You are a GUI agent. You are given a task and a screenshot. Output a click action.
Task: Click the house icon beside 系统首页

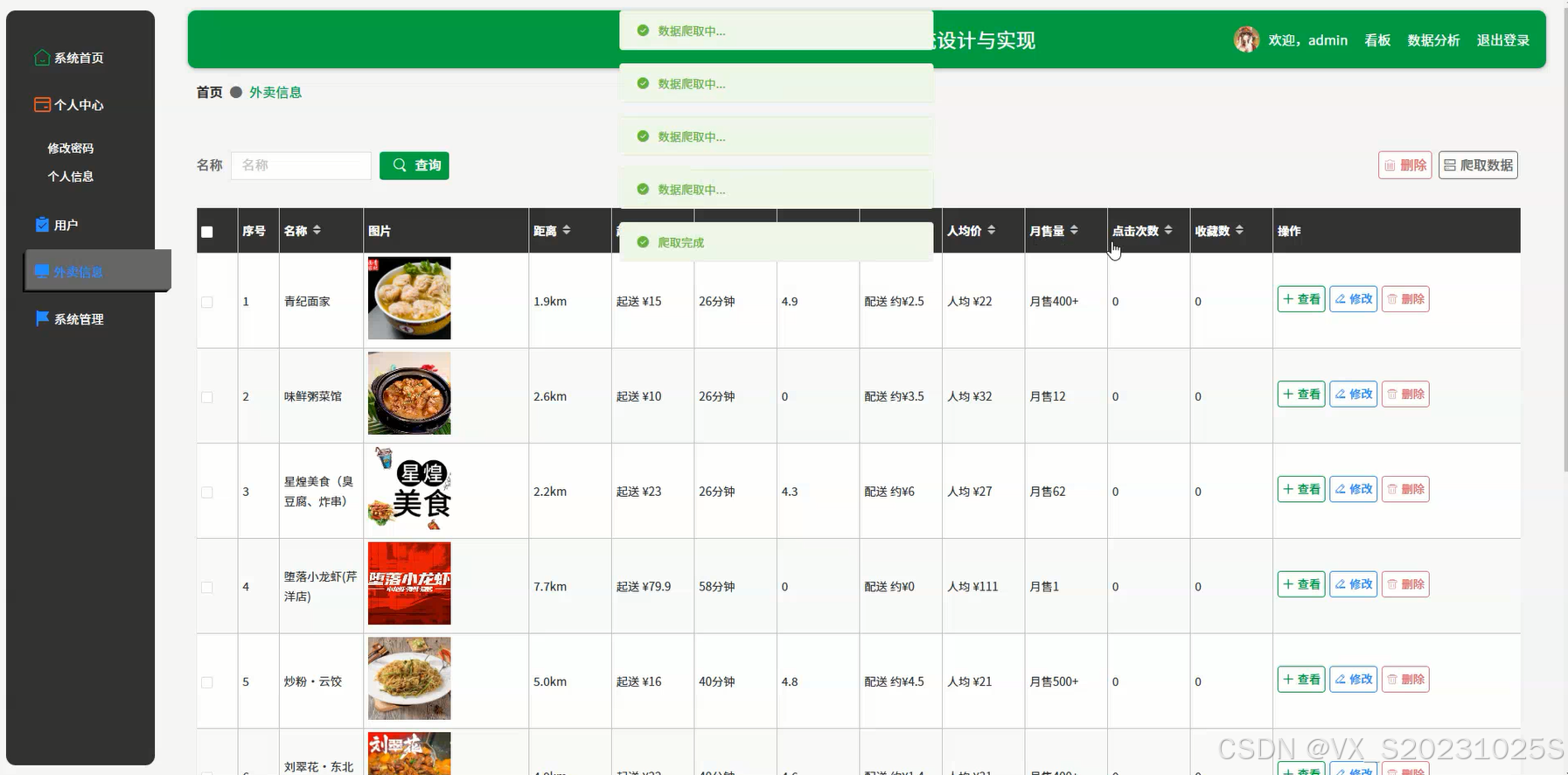pos(42,57)
